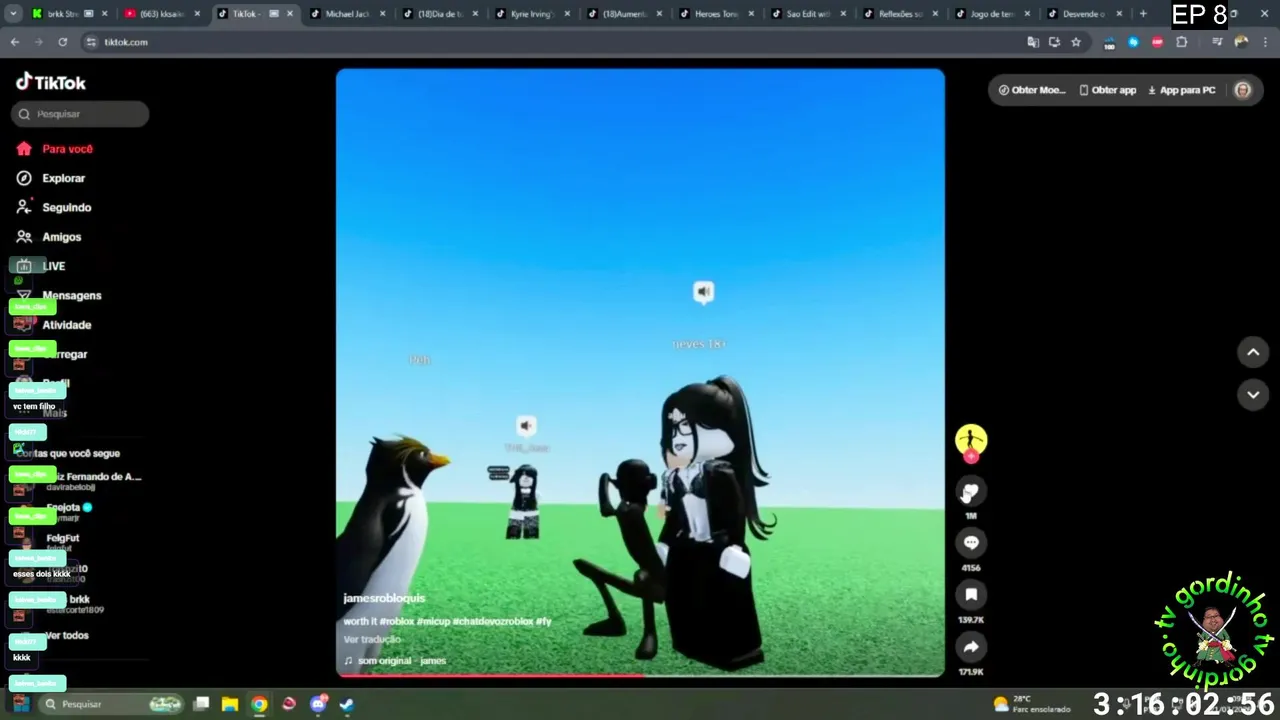Open the Amigos section
Image resolution: width=1280 pixels, height=720 pixels.
(x=49, y=237)
